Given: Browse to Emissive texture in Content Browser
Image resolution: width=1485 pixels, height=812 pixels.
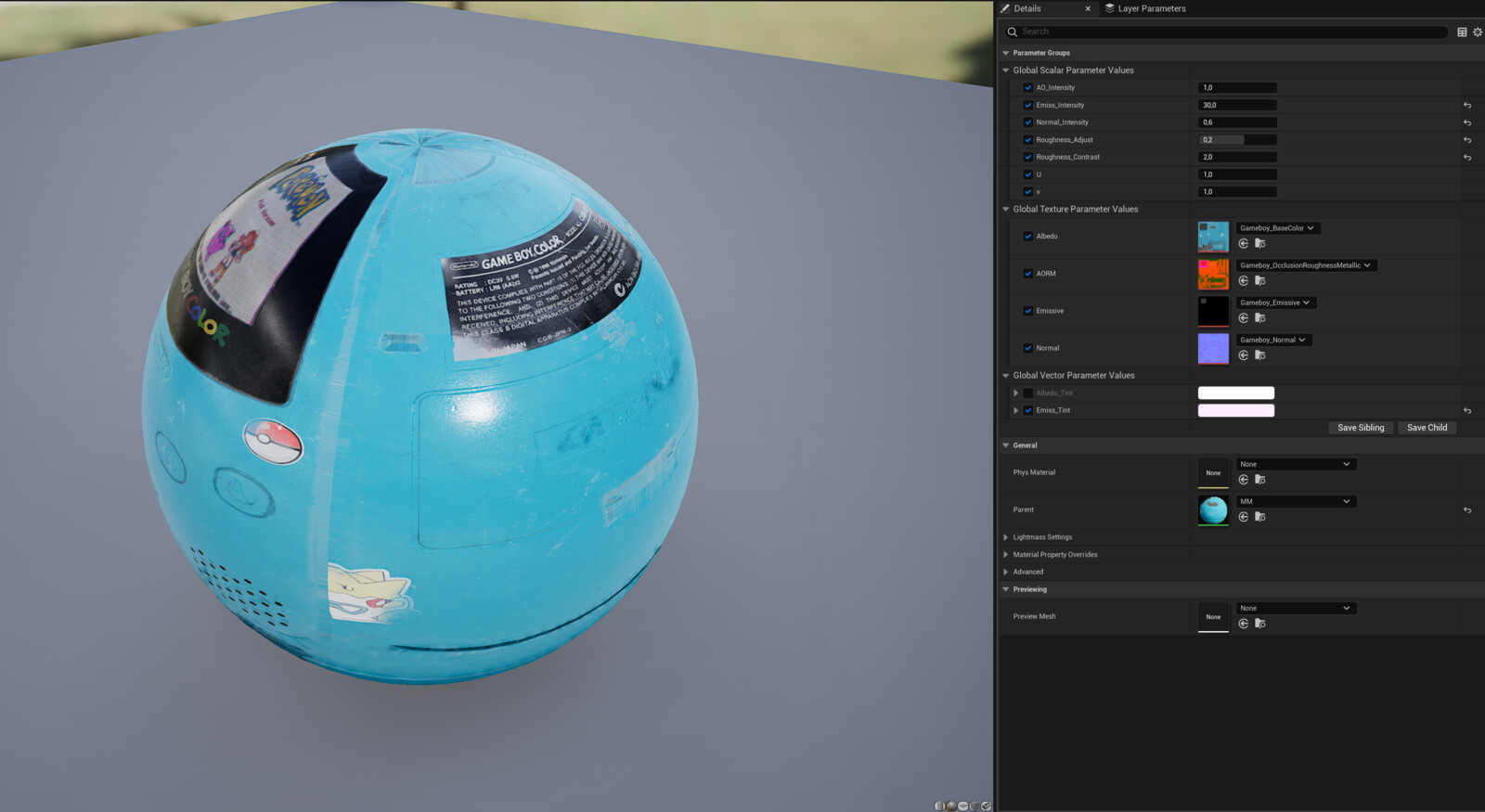Looking at the screenshot, I should coord(1260,317).
